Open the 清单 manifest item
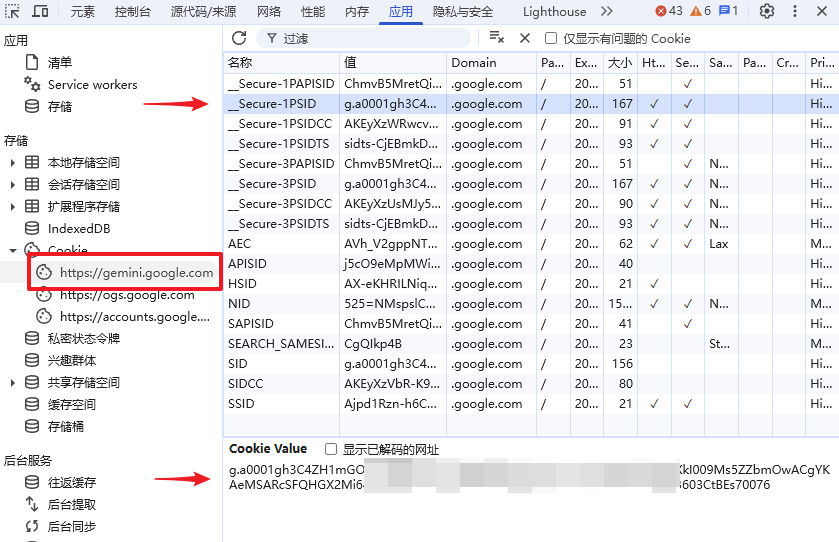Viewport: 839px width, 542px height. click(x=59, y=63)
